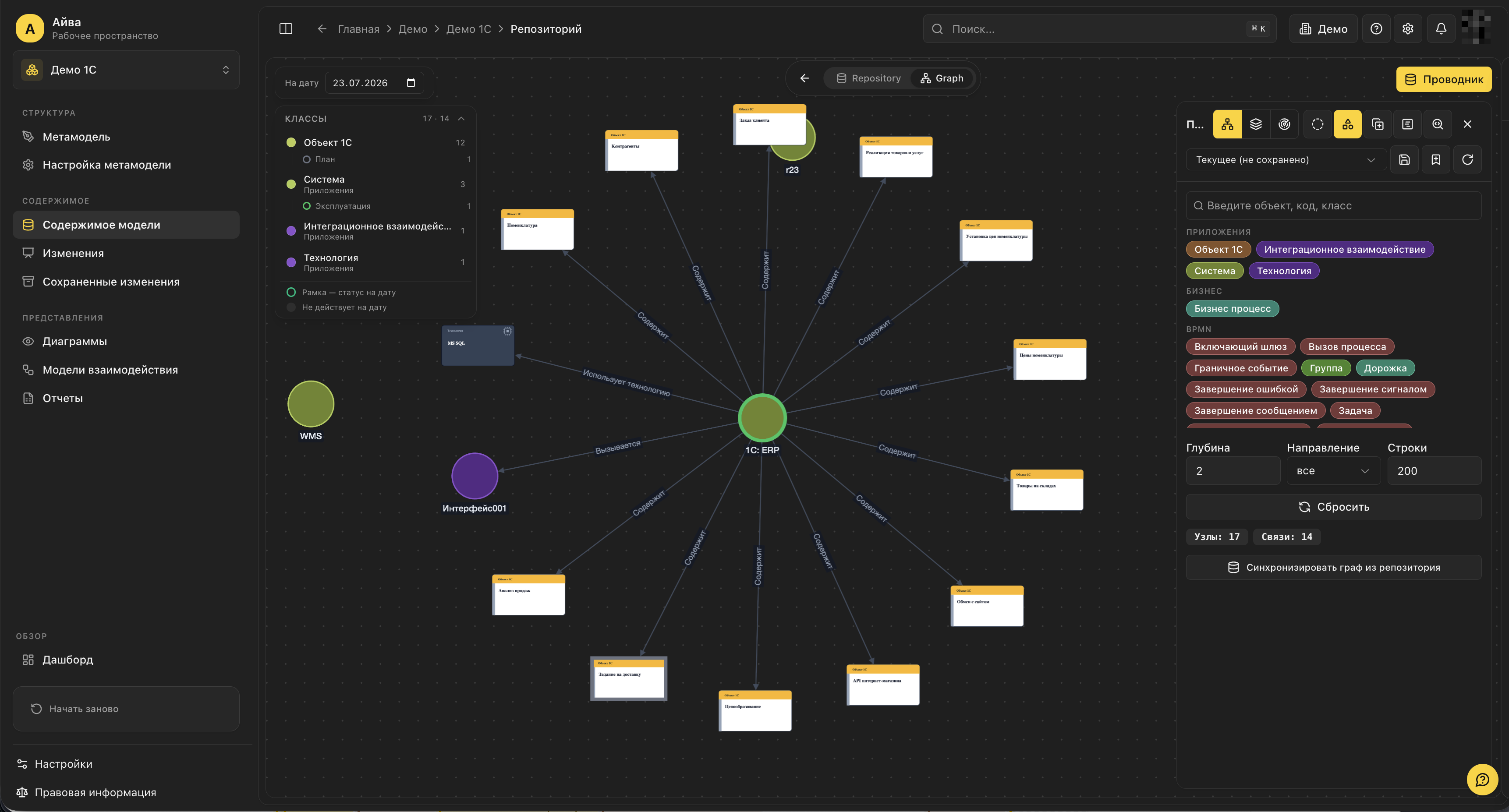The width and height of the screenshot is (1509, 812).
Task: Toggle the Технология class in legend
Action: (x=375, y=263)
